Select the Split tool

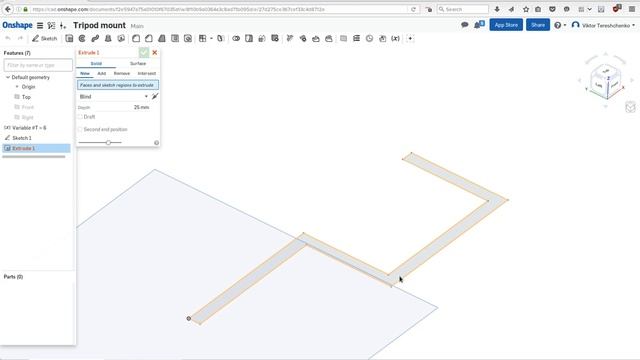(249, 38)
